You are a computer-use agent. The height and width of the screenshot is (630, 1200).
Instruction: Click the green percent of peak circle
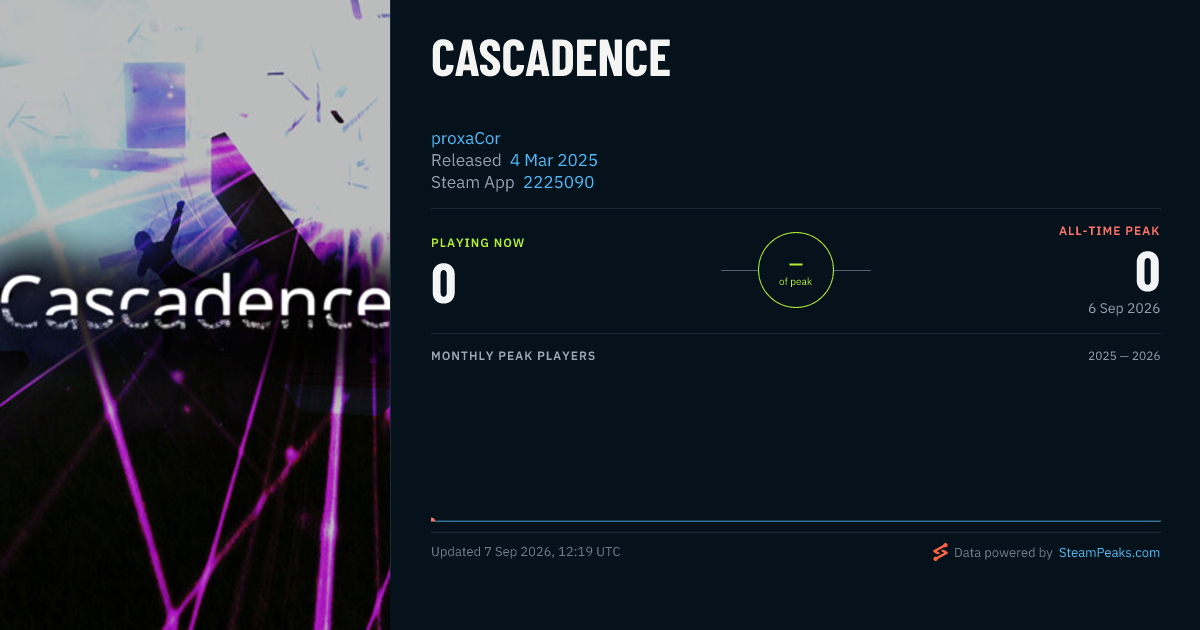pyautogui.click(x=796, y=270)
